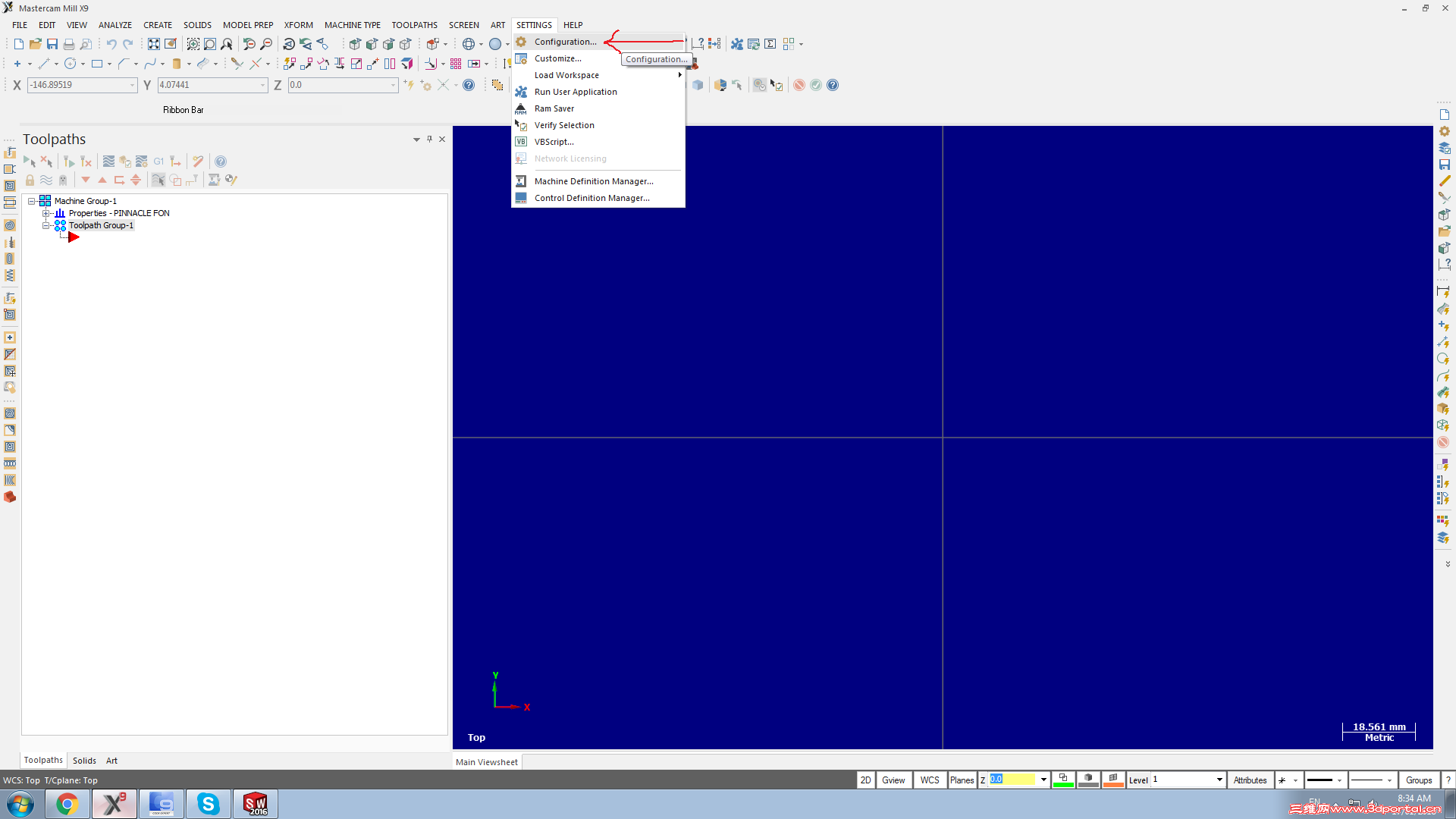
Task: Click the Backplot selected operations icon
Action: 108,162
